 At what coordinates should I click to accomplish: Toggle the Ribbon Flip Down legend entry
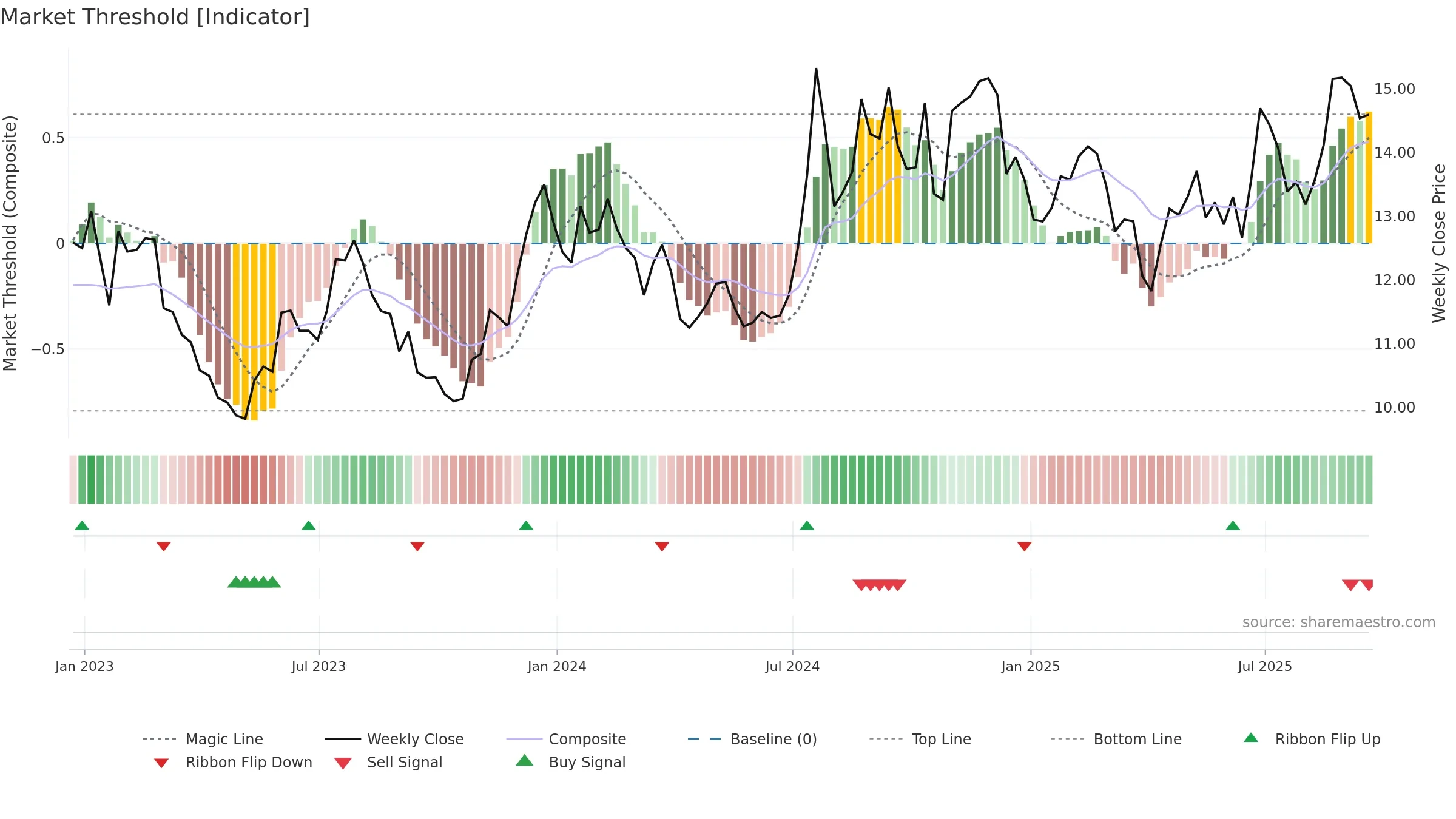pos(232,762)
